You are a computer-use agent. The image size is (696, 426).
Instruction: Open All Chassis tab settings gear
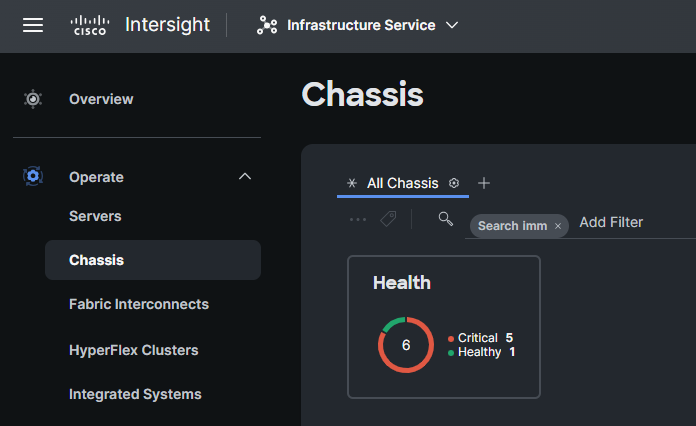[x=454, y=183]
